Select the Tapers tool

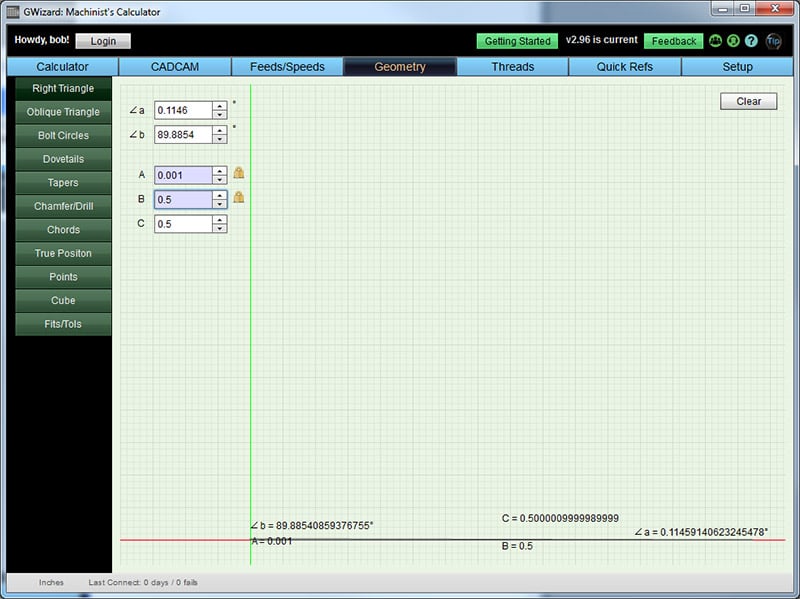[62, 182]
